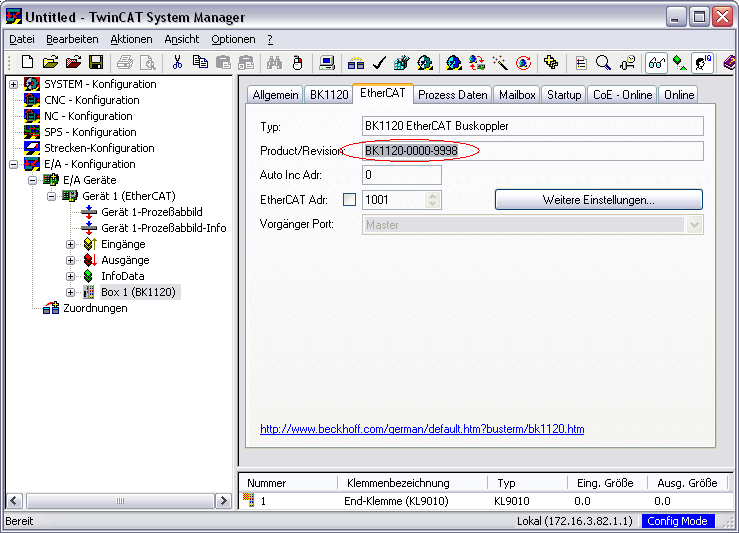The image size is (739, 533).
Task: Open the Beckhoff bk1120 hyperlink
Action: coord(422,429)
